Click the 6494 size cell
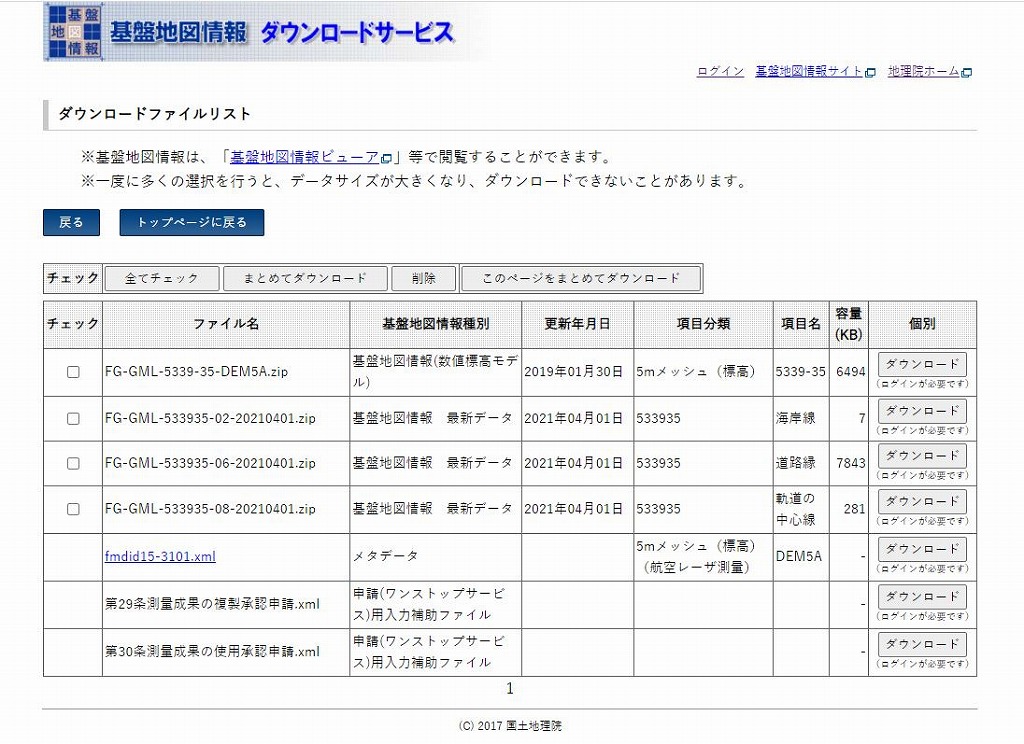This screenshot has width=1024, height=744. 851,372
